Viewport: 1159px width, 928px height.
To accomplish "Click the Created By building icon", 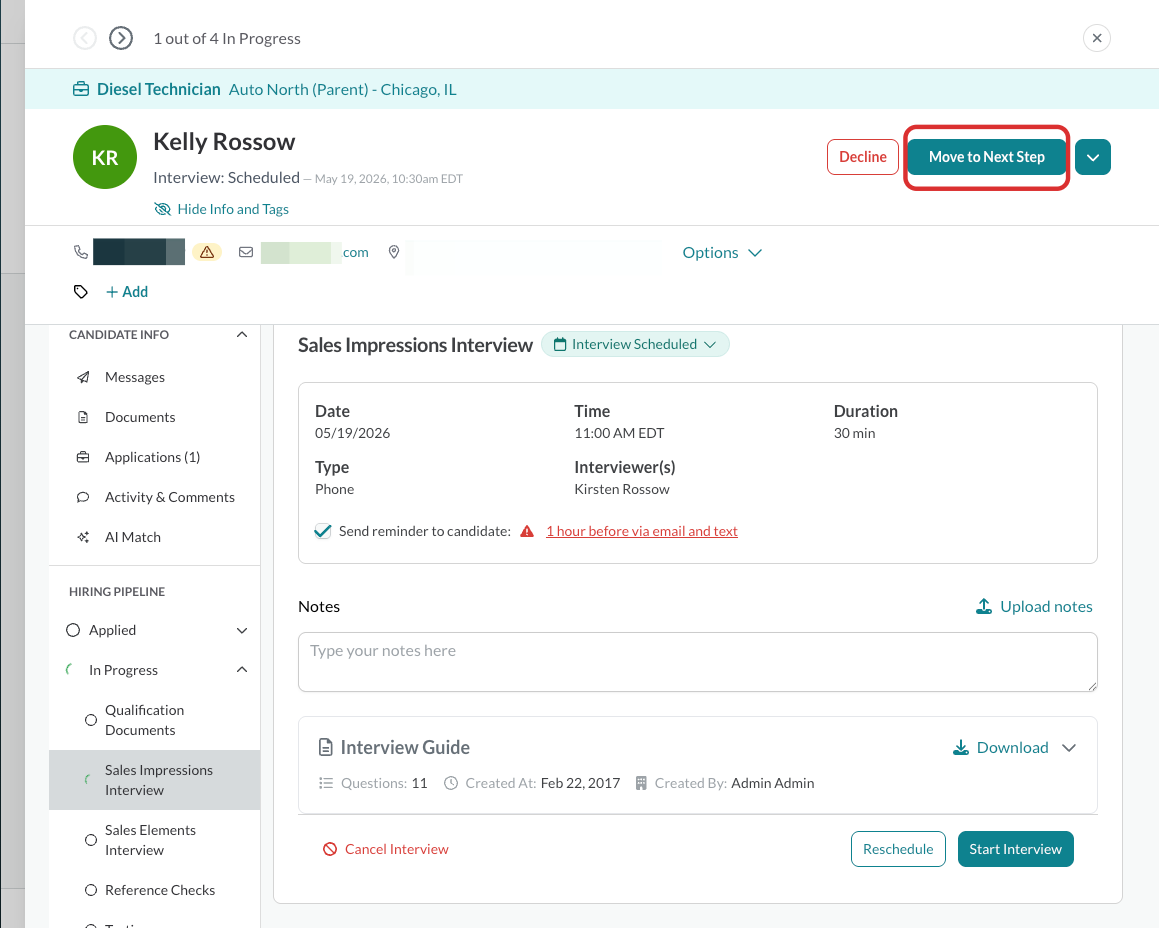I will click(x=641, y=783).
